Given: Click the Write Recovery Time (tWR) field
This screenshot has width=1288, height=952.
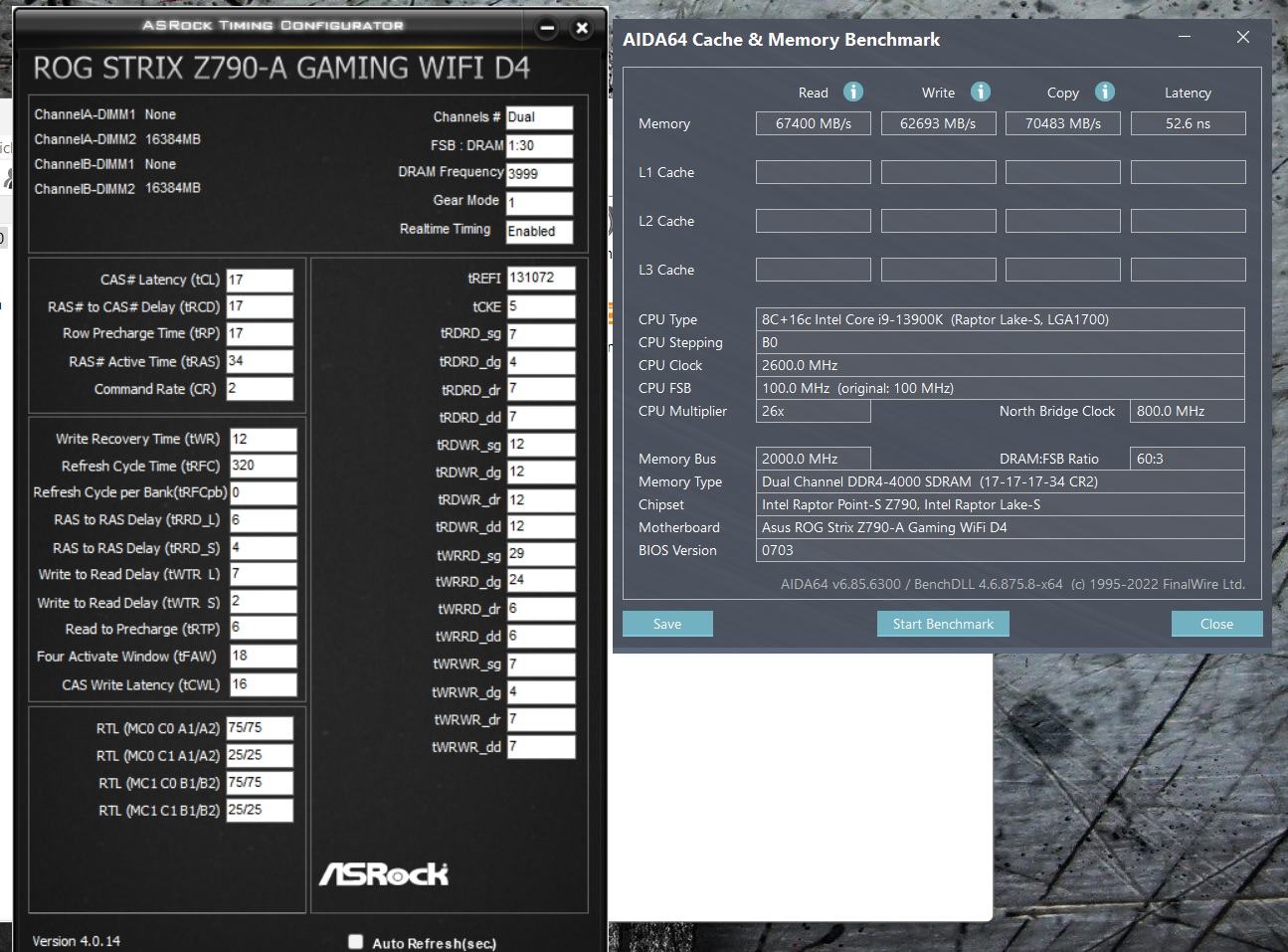Looking at the screenshot, I should coord(263,439).
